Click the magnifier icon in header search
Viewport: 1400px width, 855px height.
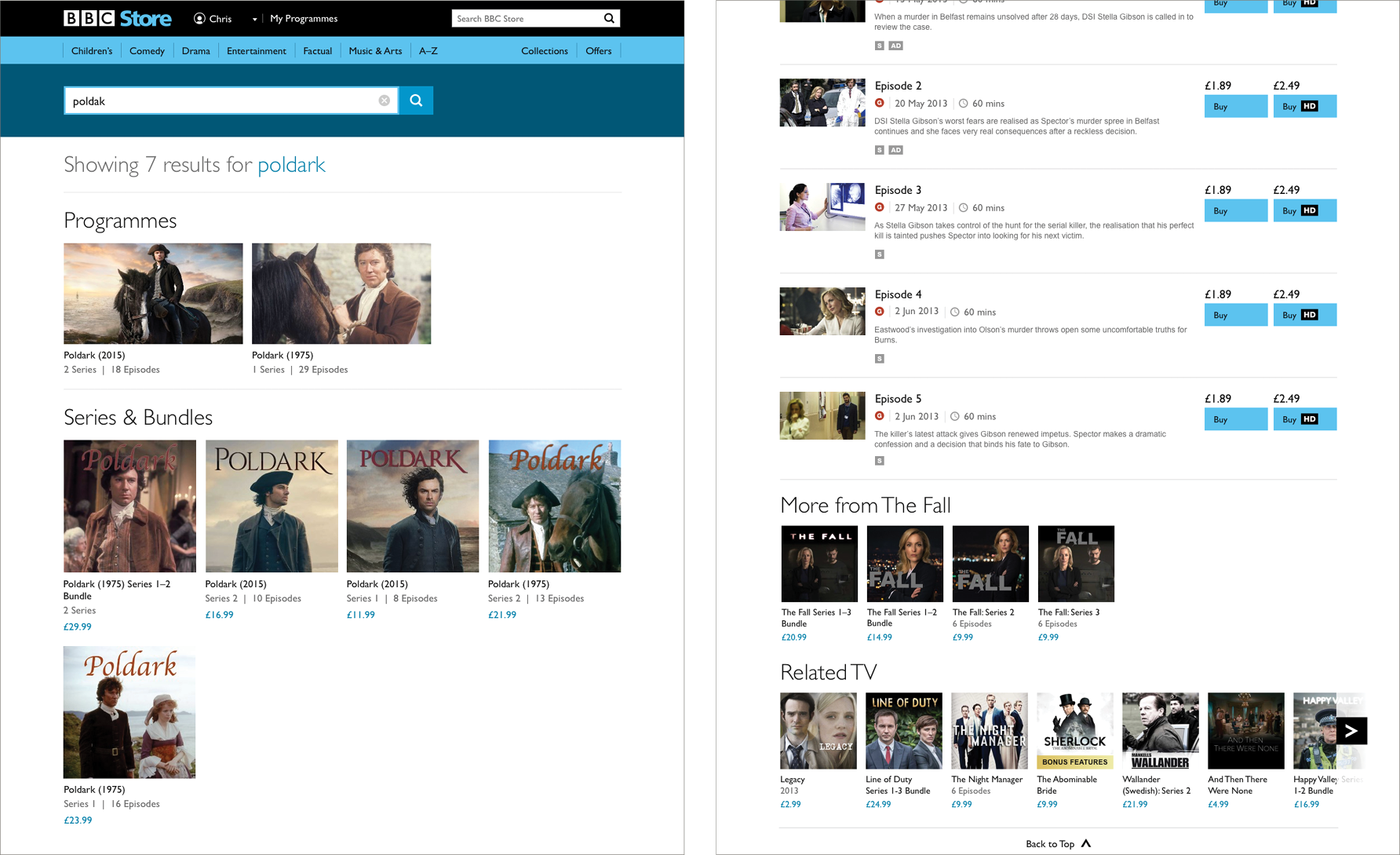(x=609, y=18)
